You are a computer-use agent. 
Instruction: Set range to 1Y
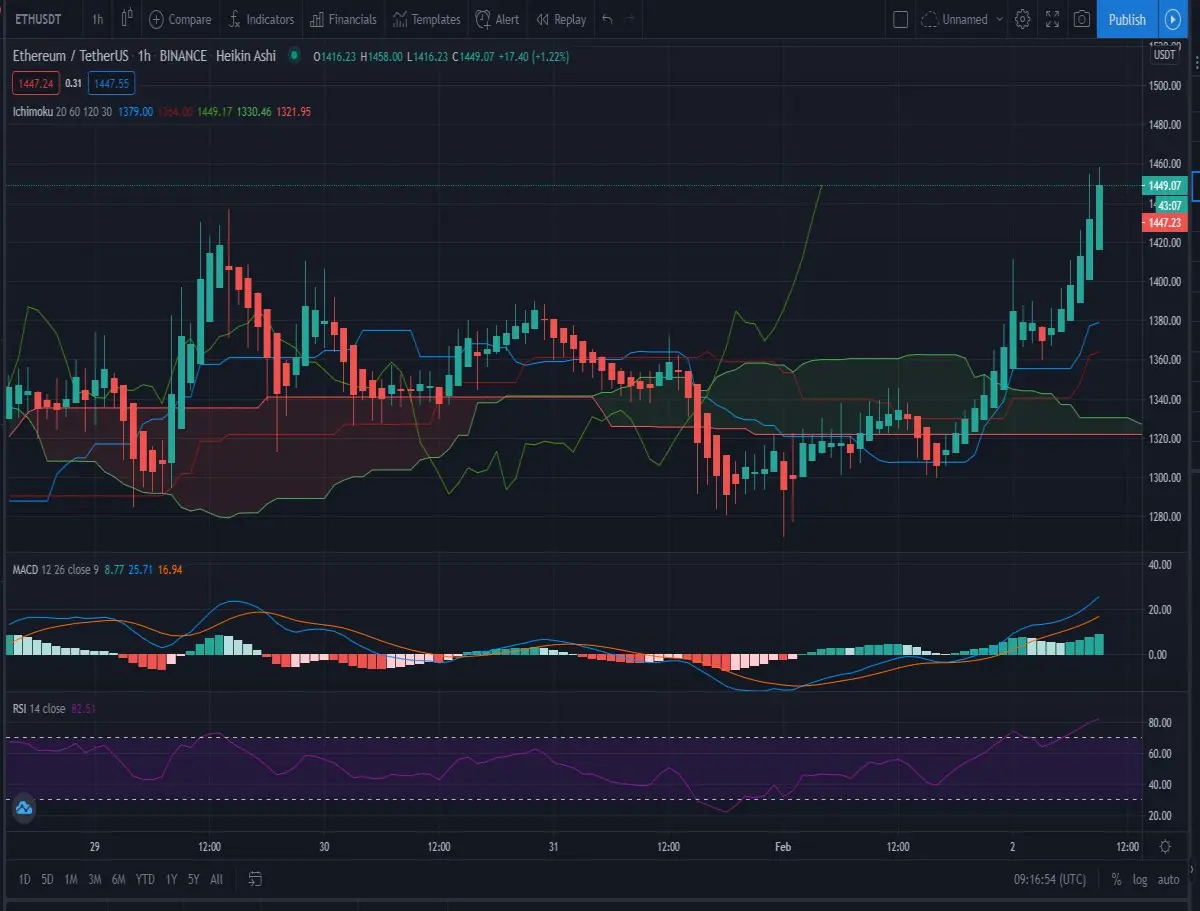171,879
